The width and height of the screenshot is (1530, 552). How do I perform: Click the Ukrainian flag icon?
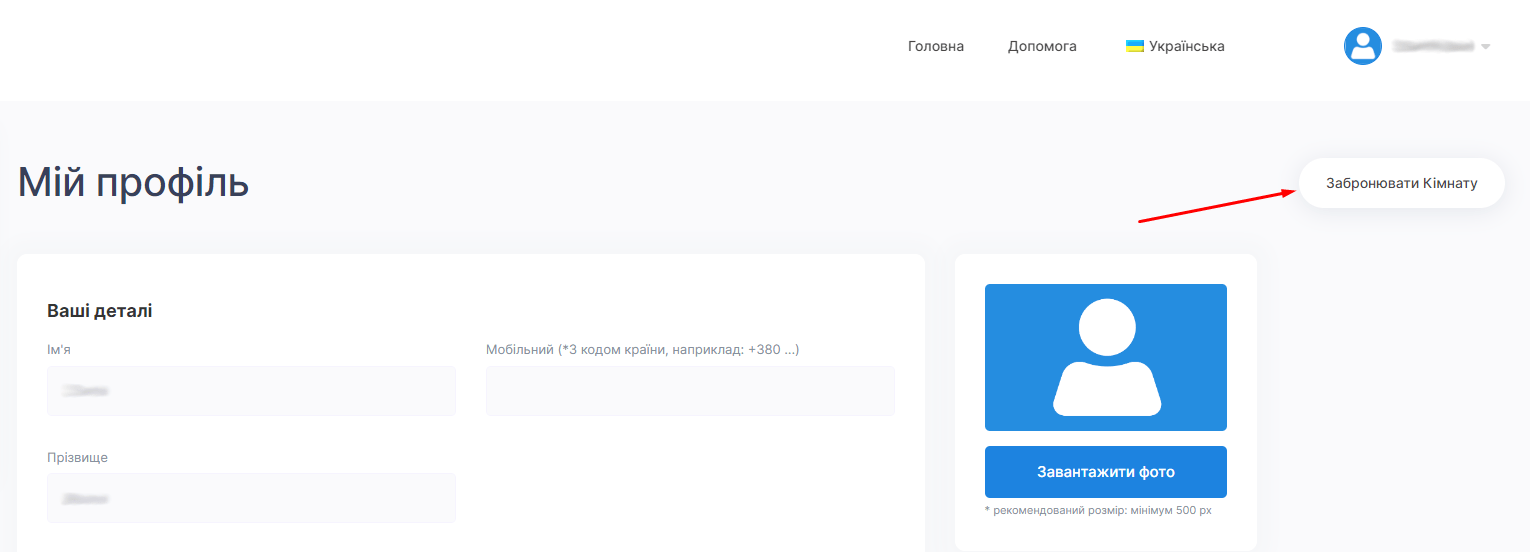pyautogui.click(x=1134, y=46)
